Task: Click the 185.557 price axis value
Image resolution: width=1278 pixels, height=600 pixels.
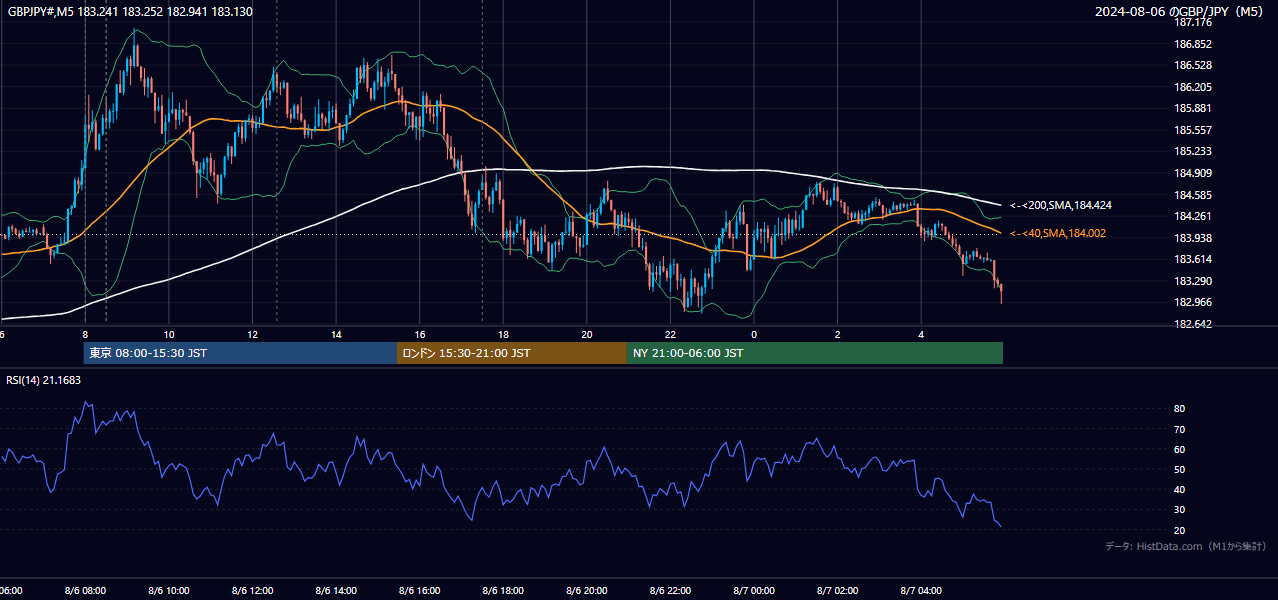Action: point(1193,130)
